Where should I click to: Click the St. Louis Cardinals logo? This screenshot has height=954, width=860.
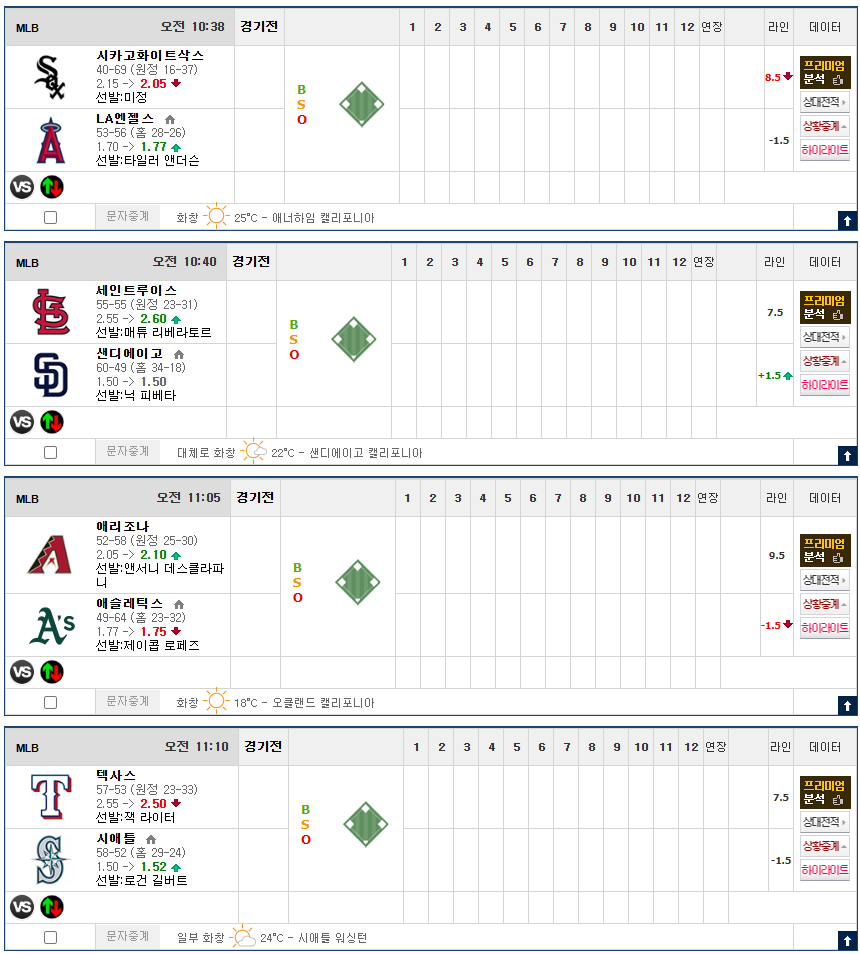pos(51,312)
